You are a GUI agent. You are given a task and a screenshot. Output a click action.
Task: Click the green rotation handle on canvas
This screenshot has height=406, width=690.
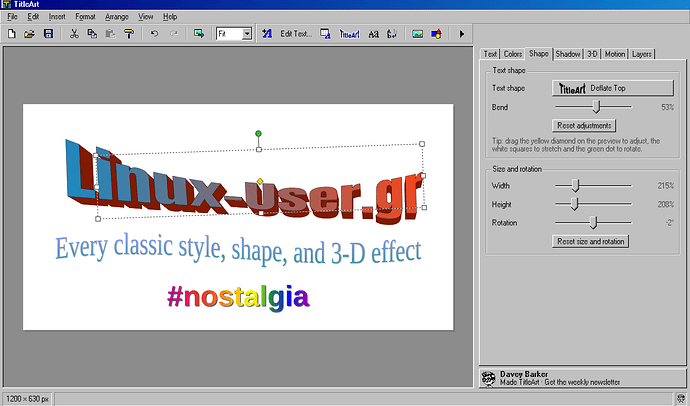point(258,133)
